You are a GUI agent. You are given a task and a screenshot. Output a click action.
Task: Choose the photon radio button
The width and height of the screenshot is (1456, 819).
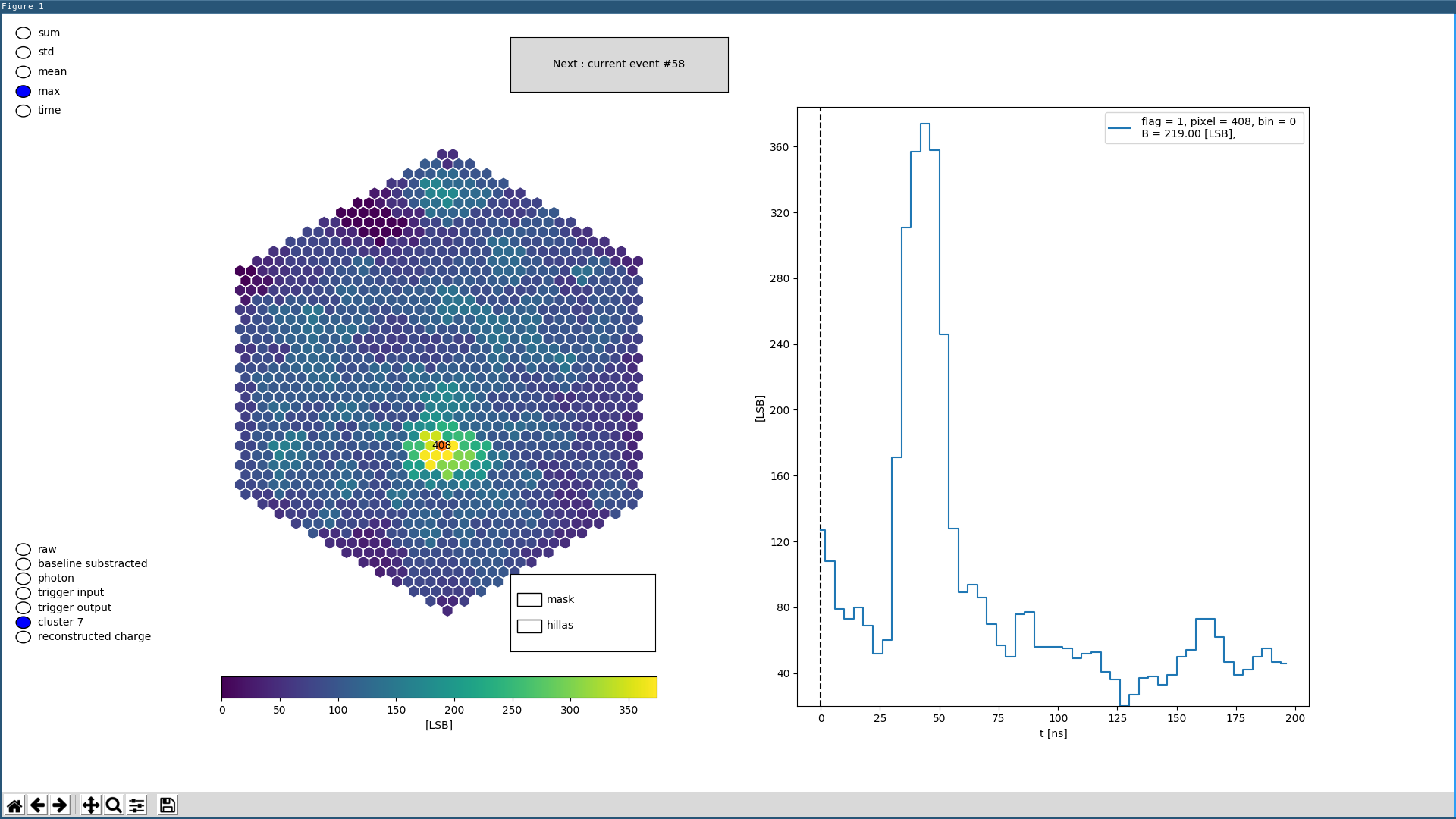point(24,579)
